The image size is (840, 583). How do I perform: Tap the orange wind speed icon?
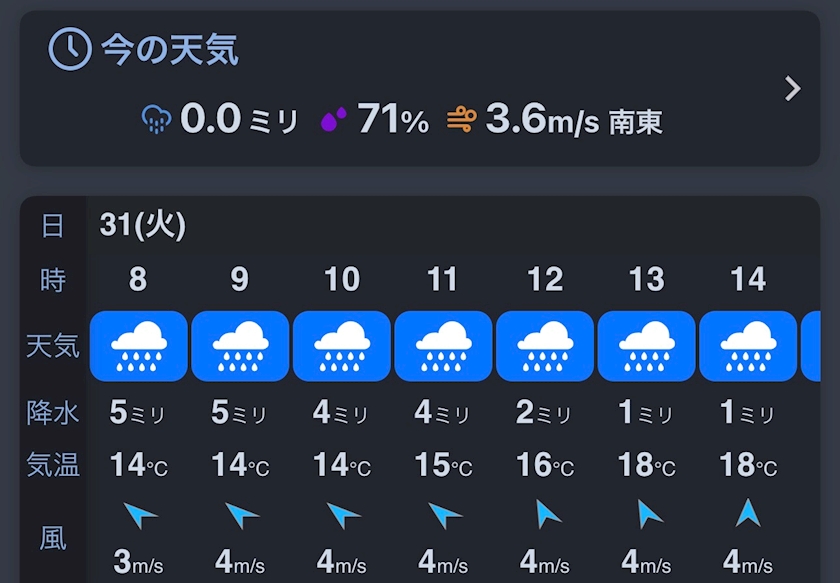[461, 121]
